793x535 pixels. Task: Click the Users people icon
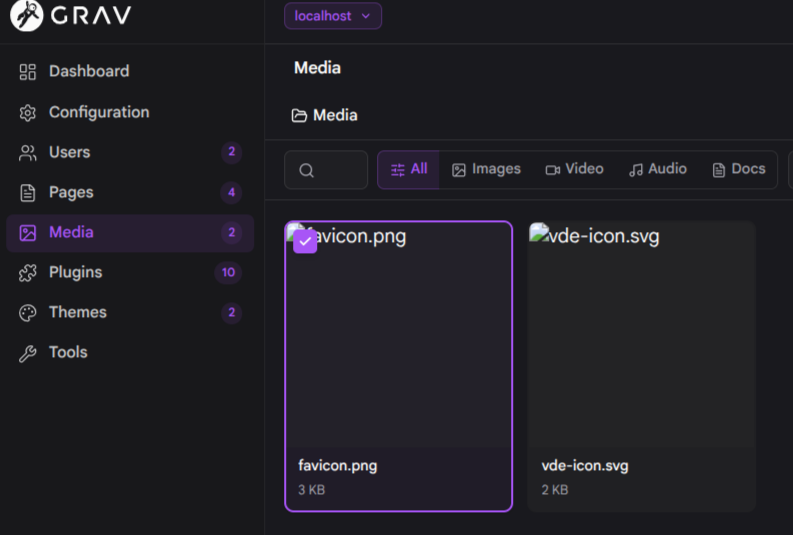pyautogui.click(x=28, y=153)
